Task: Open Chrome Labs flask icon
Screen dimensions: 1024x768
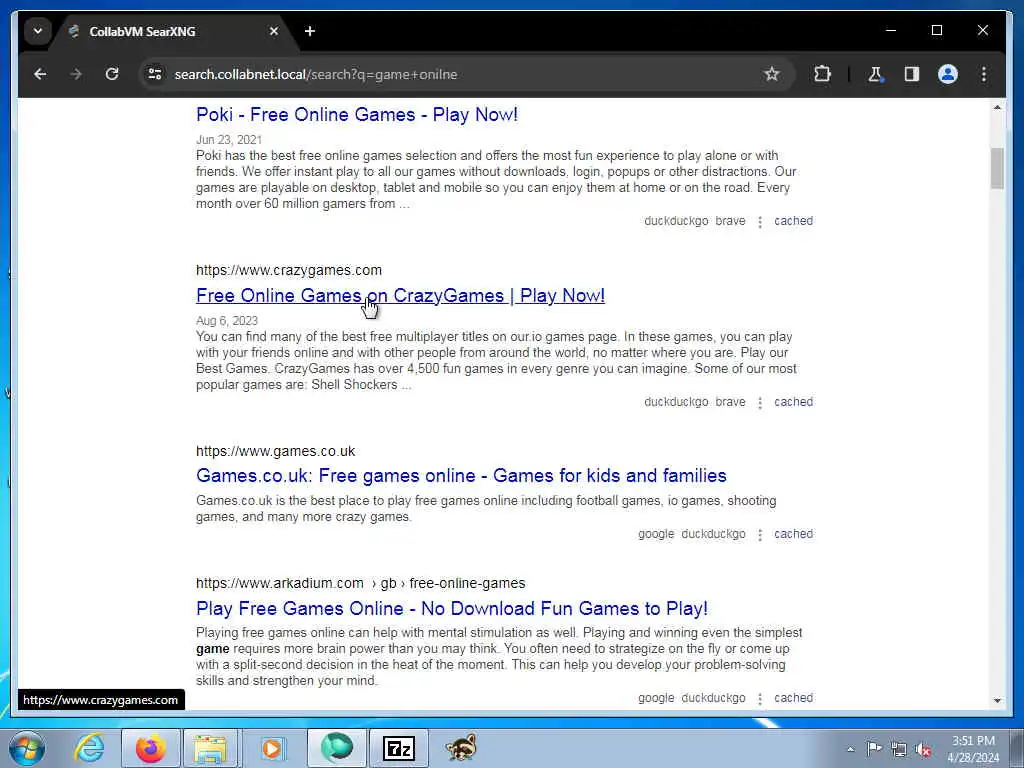Action: click(x=875, y=74)
